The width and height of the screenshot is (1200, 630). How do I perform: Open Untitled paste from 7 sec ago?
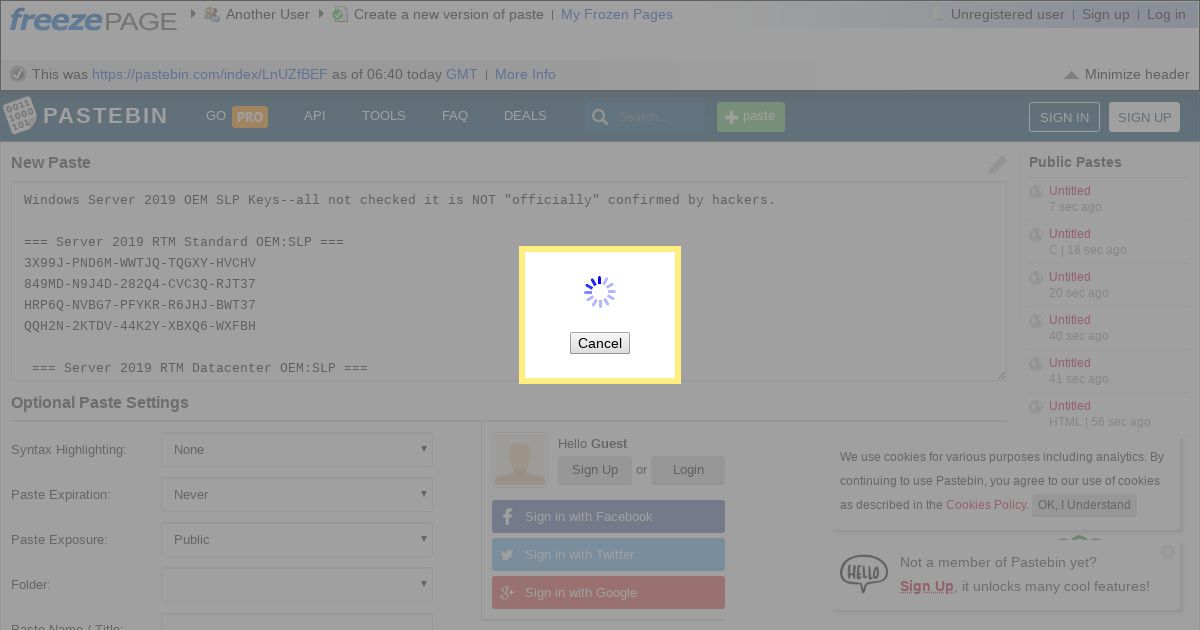1069,191
